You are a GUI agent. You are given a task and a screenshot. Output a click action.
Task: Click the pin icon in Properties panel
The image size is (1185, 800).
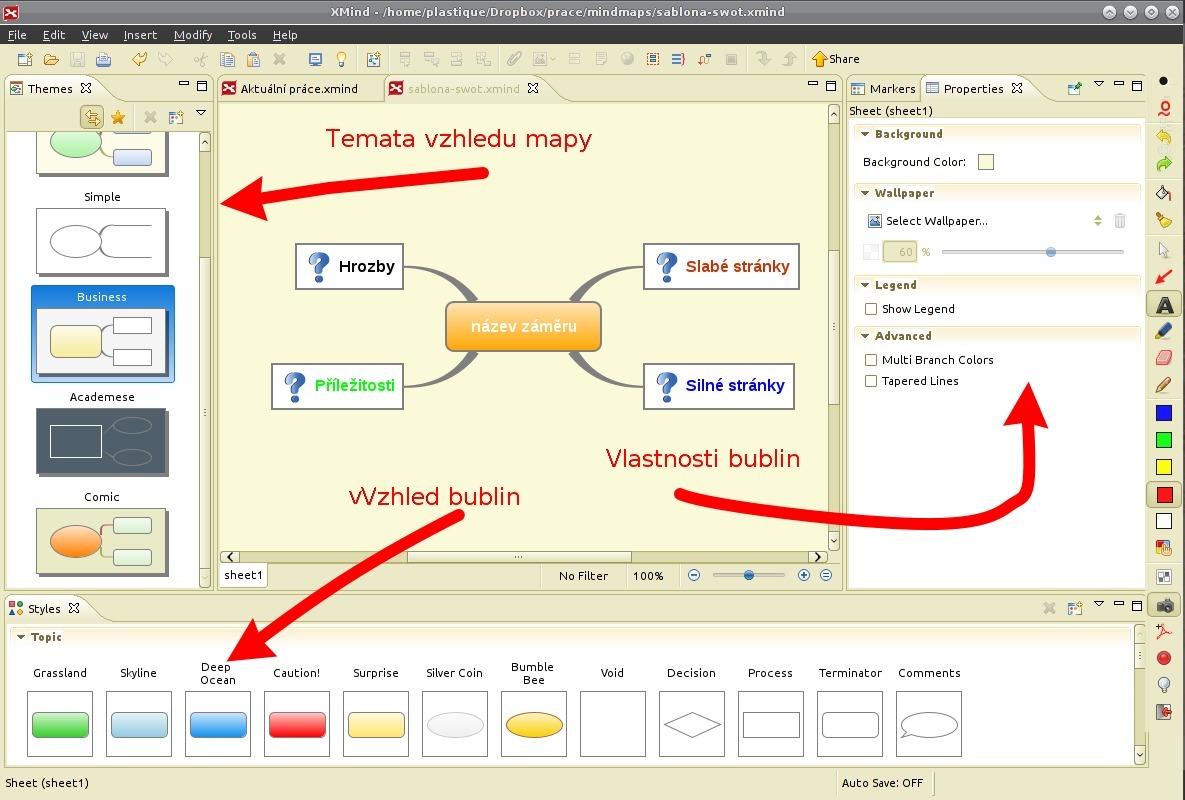[x=1075, y=88]
